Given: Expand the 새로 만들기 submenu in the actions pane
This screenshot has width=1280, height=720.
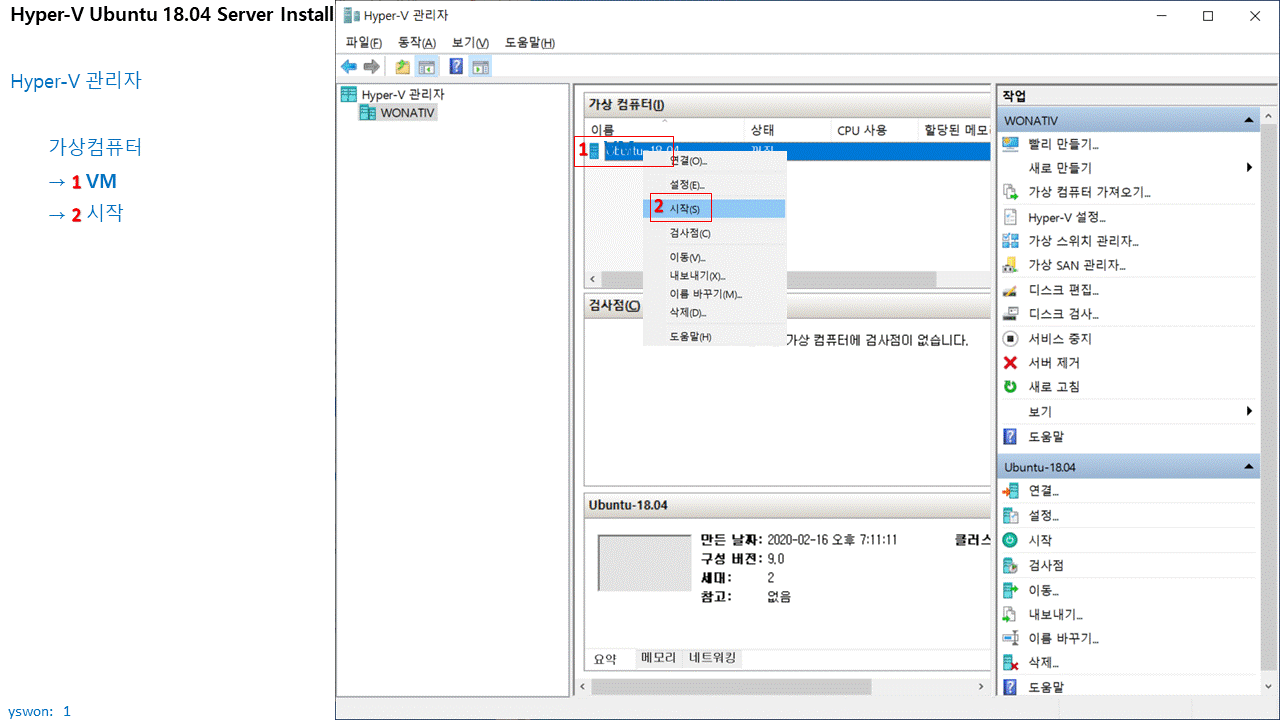Looking at the screenshot, I should [1249, 168].
